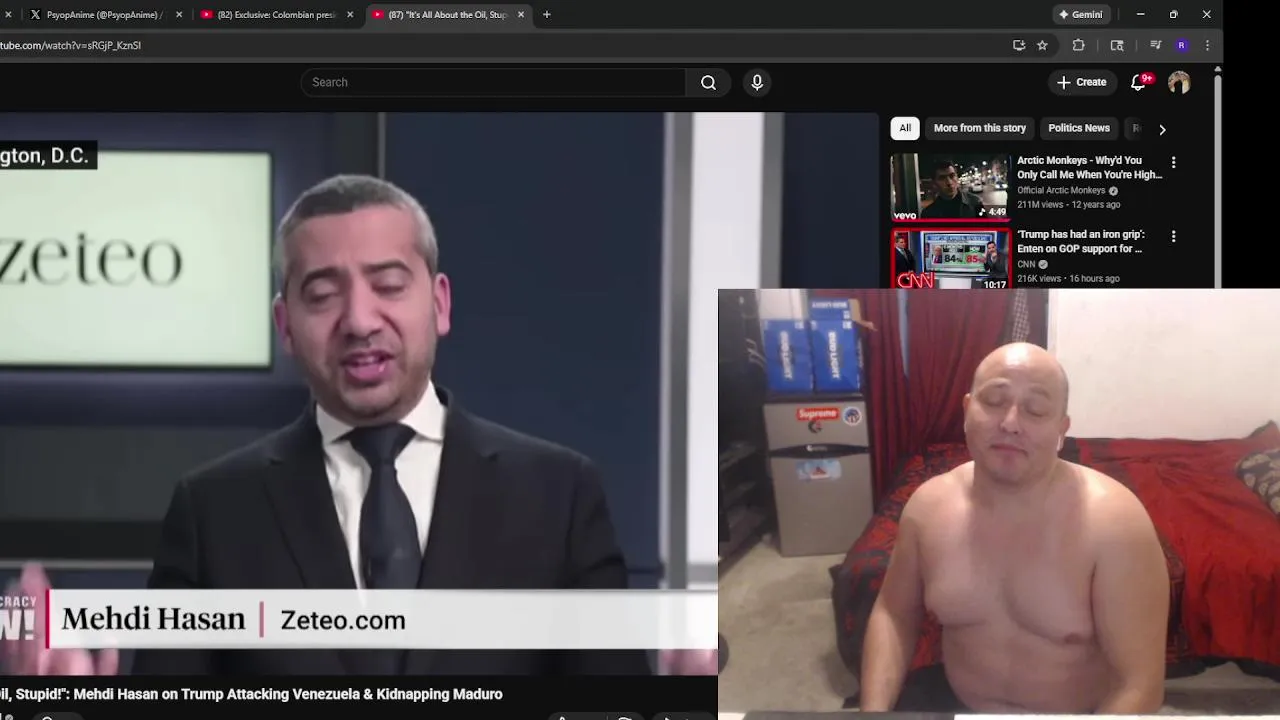Select More from this story chip
The width and height of the screenshot is (1280, 720).
pos(980,128)
